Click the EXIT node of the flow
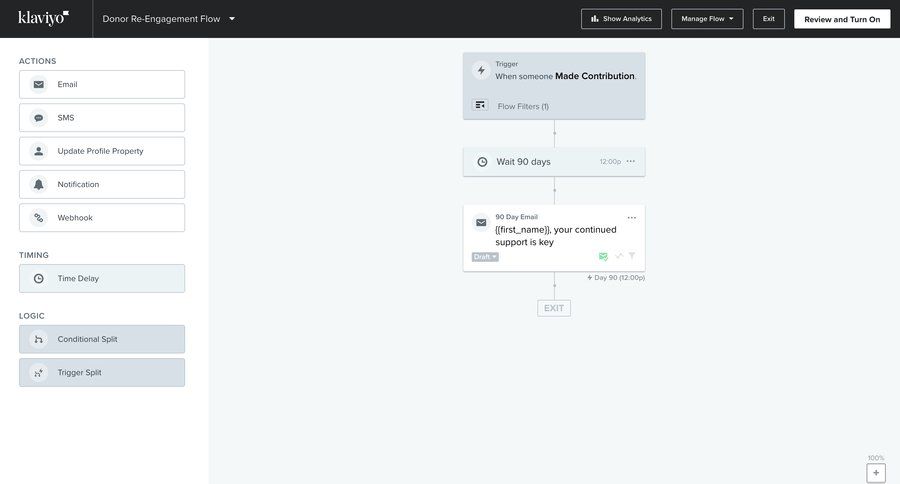 (554, 308)
